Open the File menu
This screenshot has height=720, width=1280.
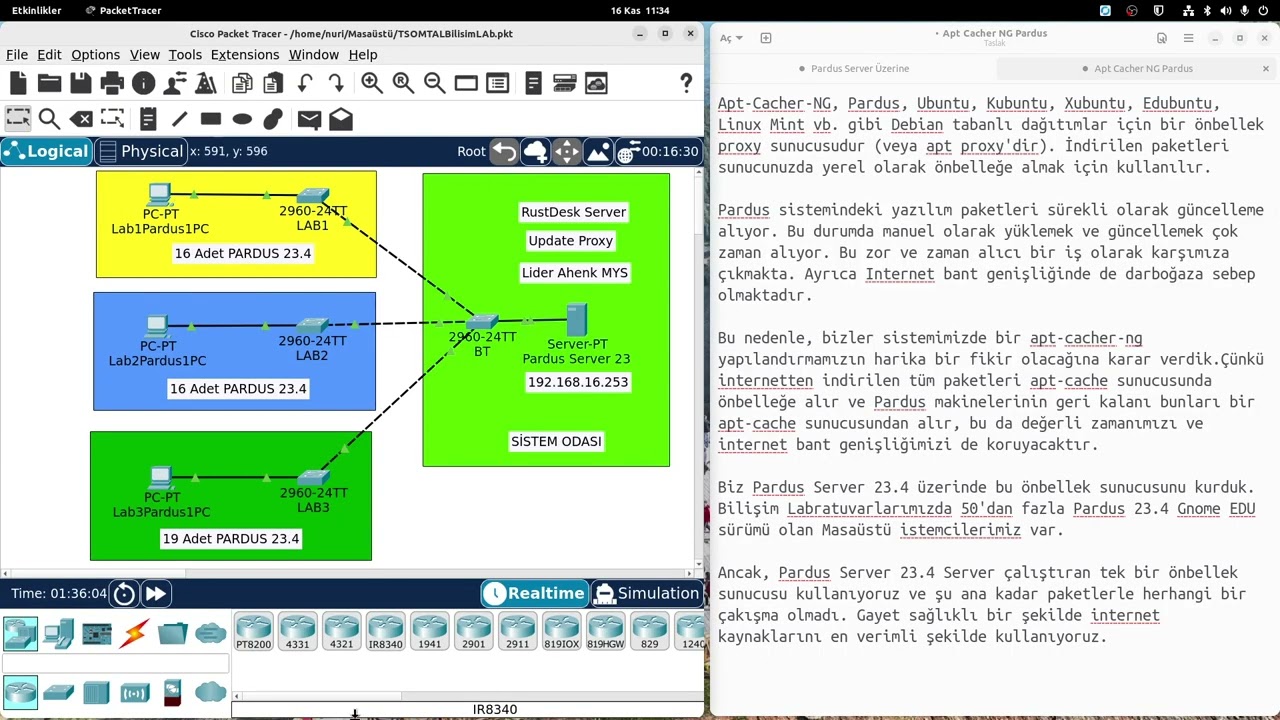click(x=17, y=54)
